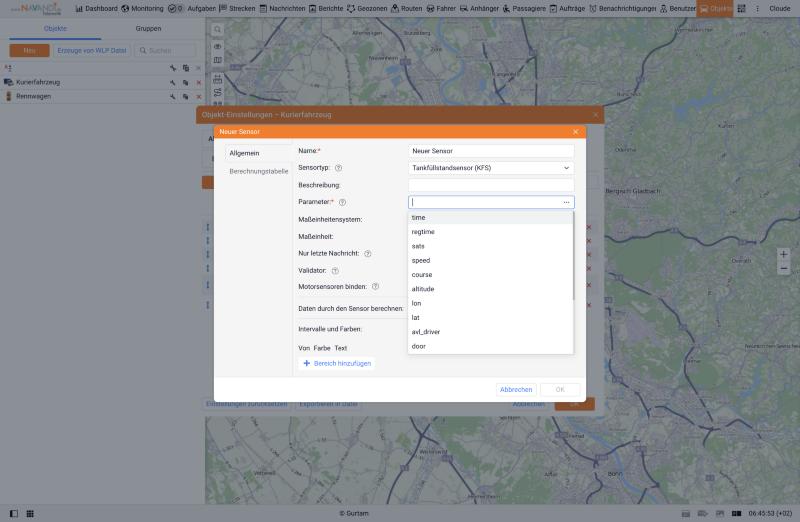Show help for Nur letzte Nachricht
The image size is (800, 522).
pyautogui.click(x=367, y=254)
